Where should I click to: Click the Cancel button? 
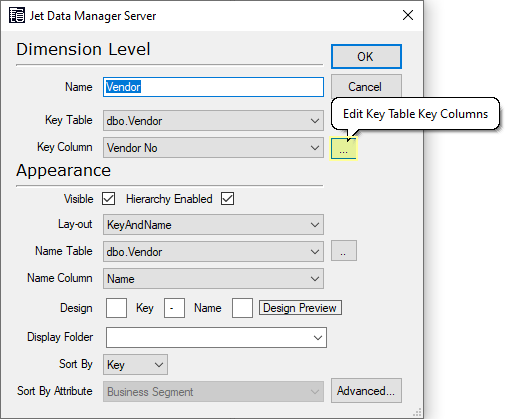[x=366, y=86]
